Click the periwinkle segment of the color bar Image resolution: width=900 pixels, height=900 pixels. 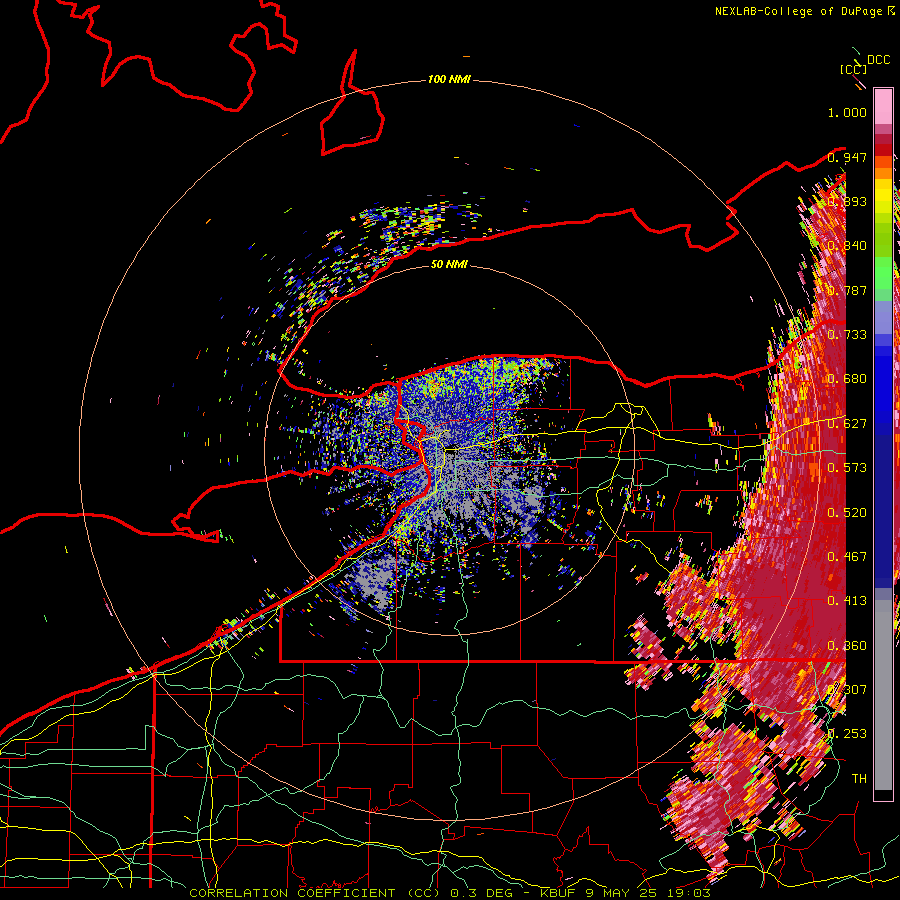[883, 317]
